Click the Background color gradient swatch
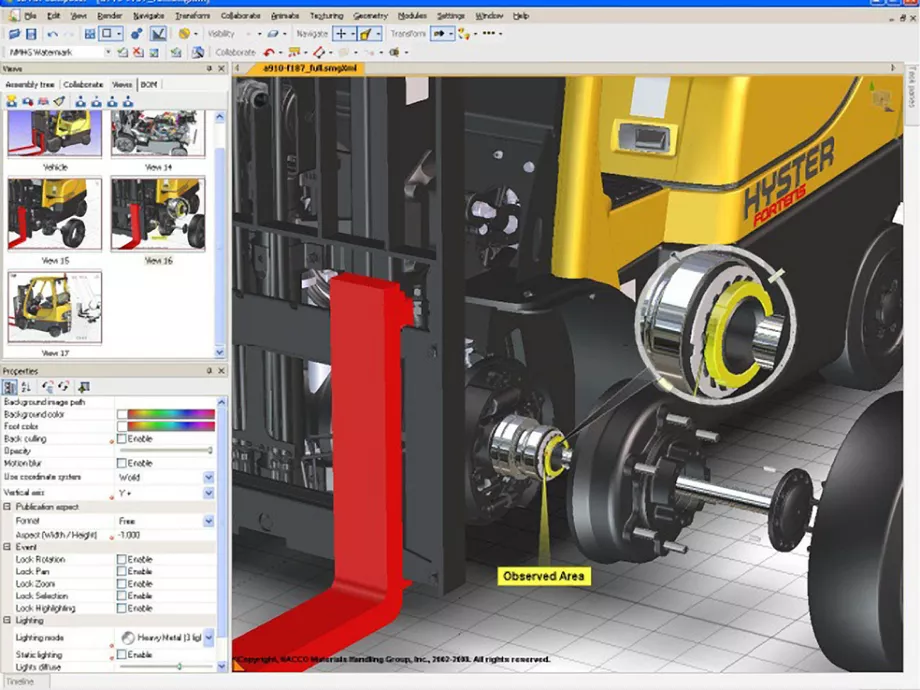 (x=171, y=414)
